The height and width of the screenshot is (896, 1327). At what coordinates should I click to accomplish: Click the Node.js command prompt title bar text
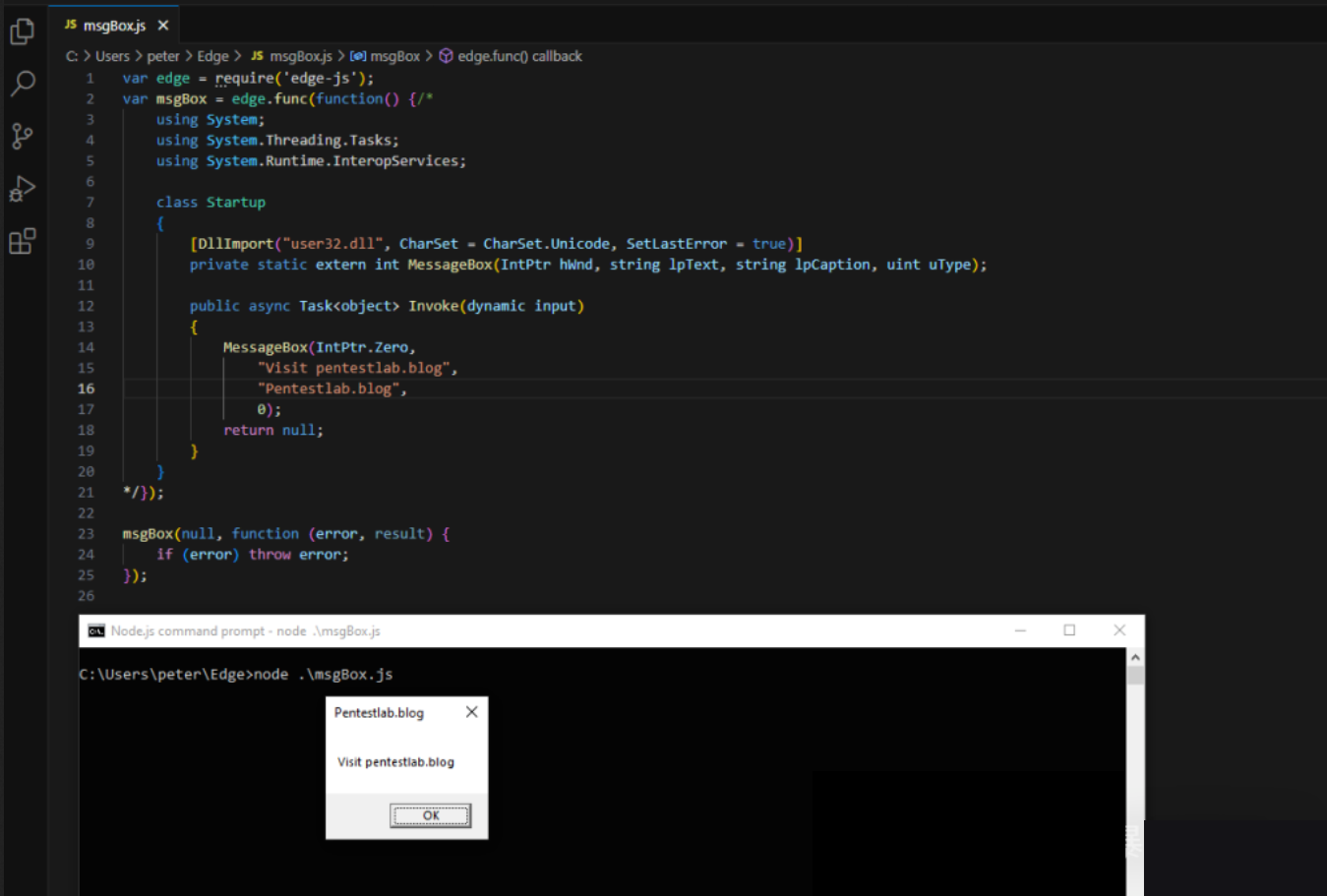246,631
